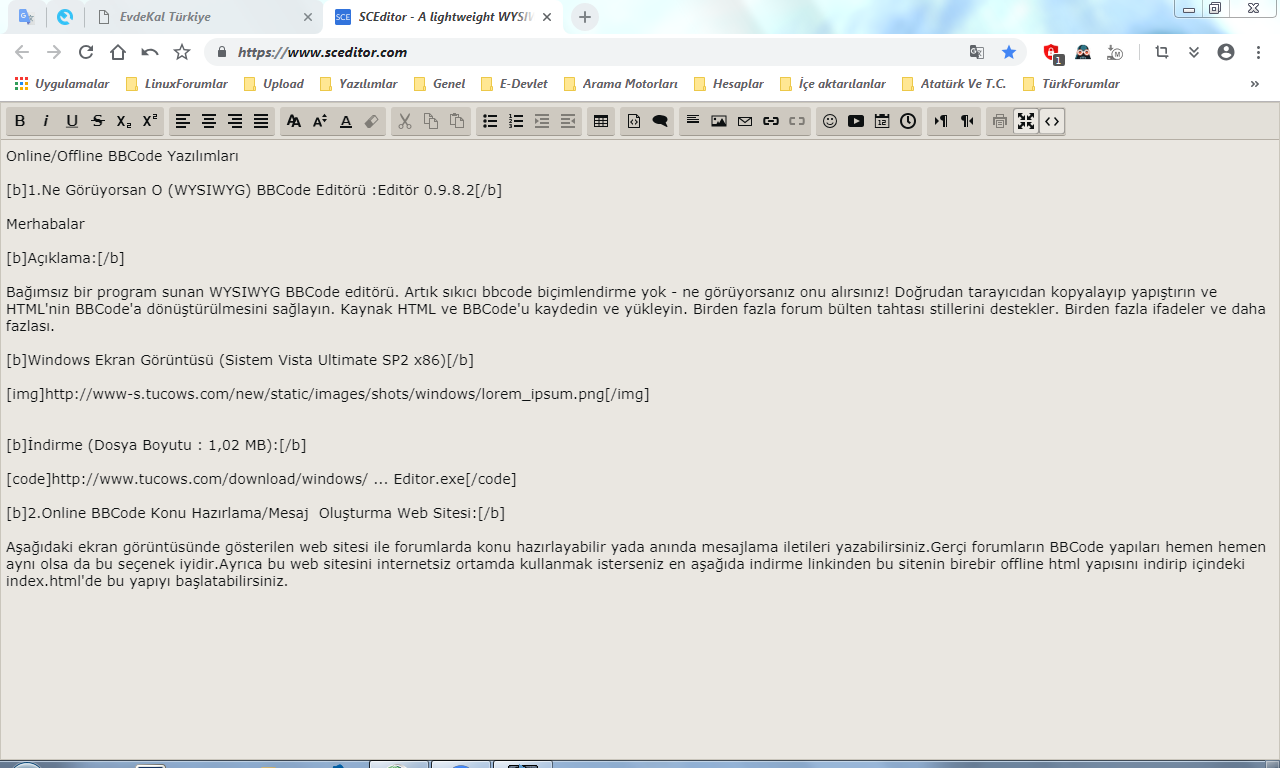Open the Hesaplar bookmark folder
The height and width of the screenshot is (768, 1280).
(728, 84)
